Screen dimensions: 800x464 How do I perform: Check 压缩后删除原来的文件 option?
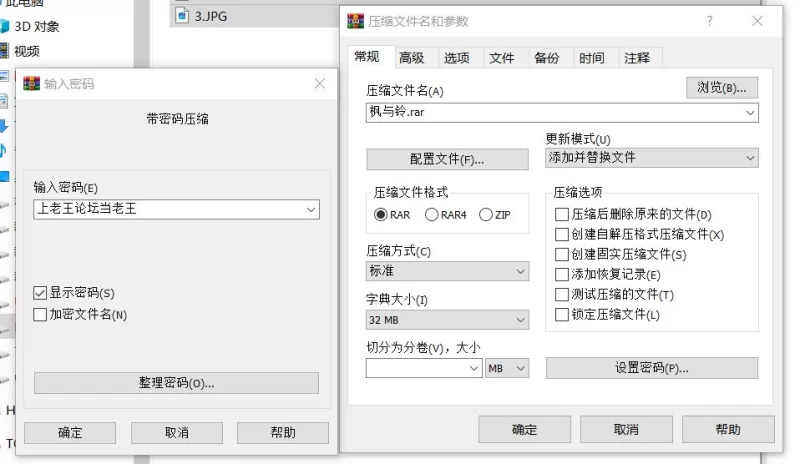click(561, 214)
